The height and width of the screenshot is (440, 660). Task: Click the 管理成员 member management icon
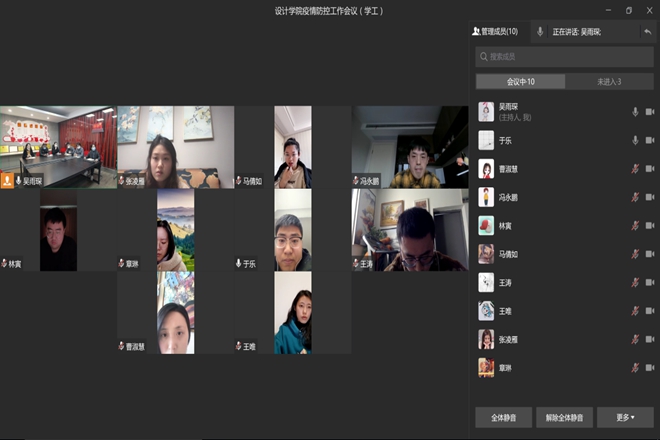coord(476,32)
